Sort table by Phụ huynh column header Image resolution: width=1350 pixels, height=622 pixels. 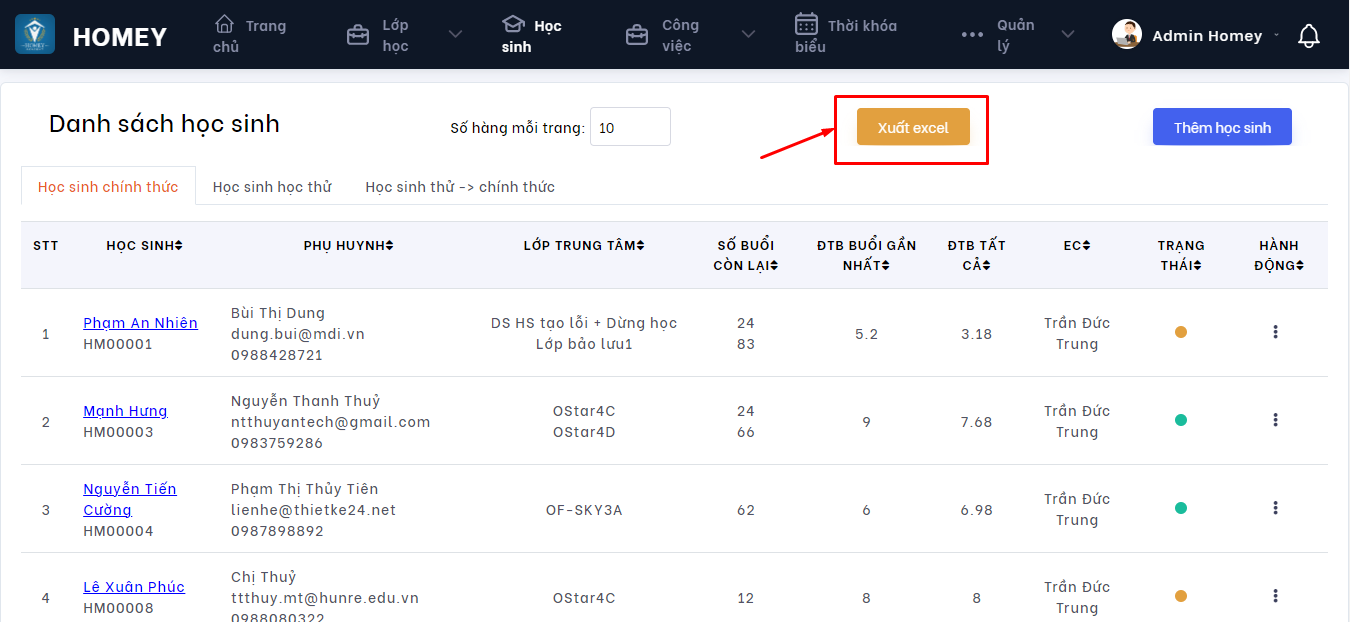349,246
